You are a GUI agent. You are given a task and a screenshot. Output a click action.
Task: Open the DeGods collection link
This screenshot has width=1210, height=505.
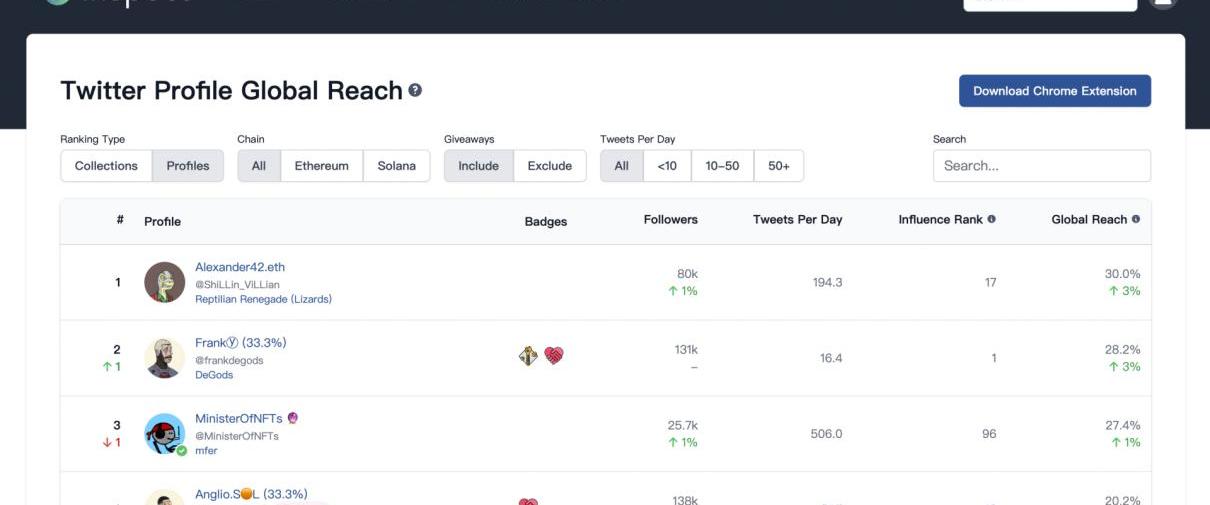pyautogui.click(x=214, y=375)
